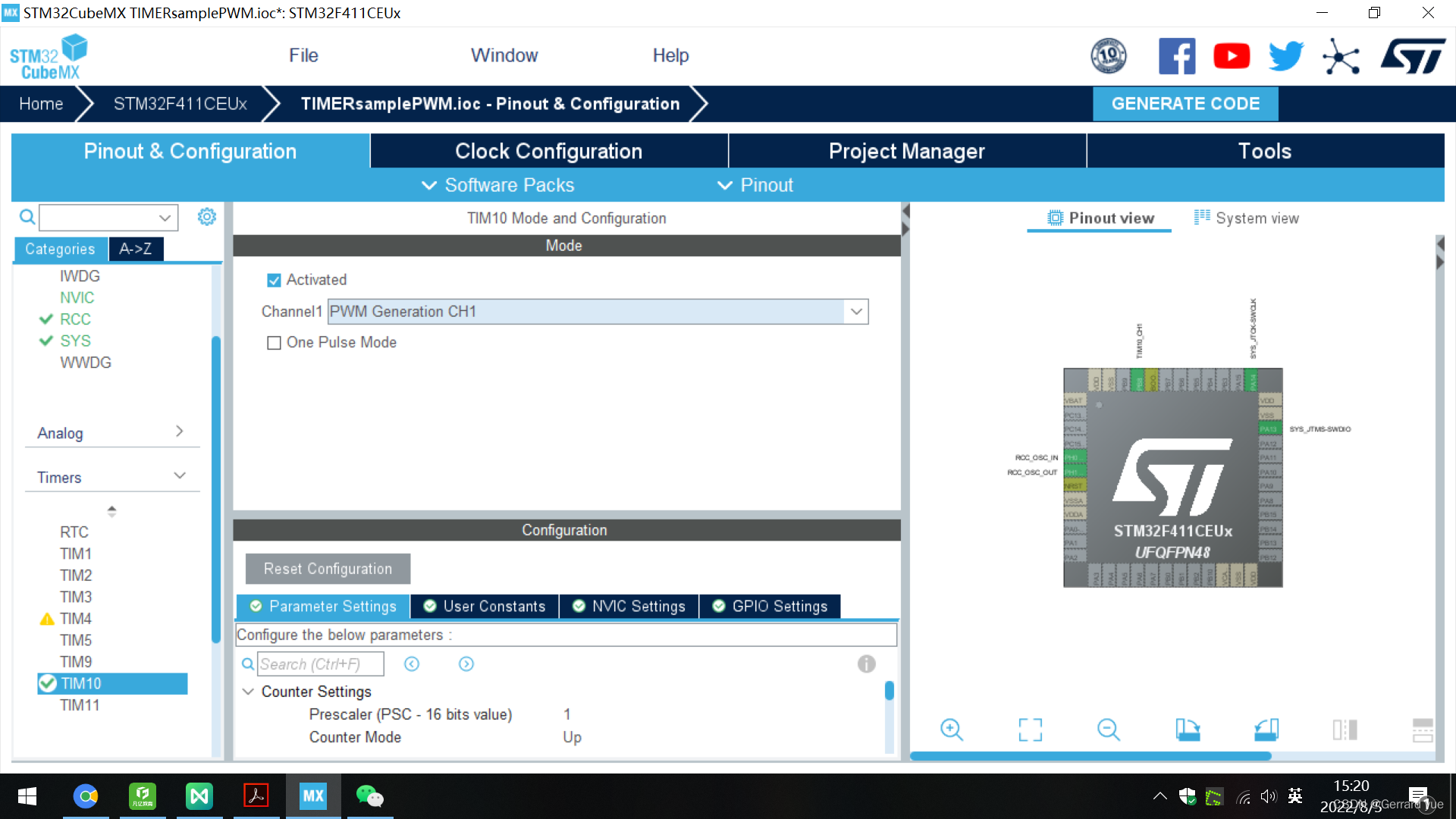Open the Window menu
Image resolution: width=1456 pixels, height=819 pixels.
coord(504,55)
